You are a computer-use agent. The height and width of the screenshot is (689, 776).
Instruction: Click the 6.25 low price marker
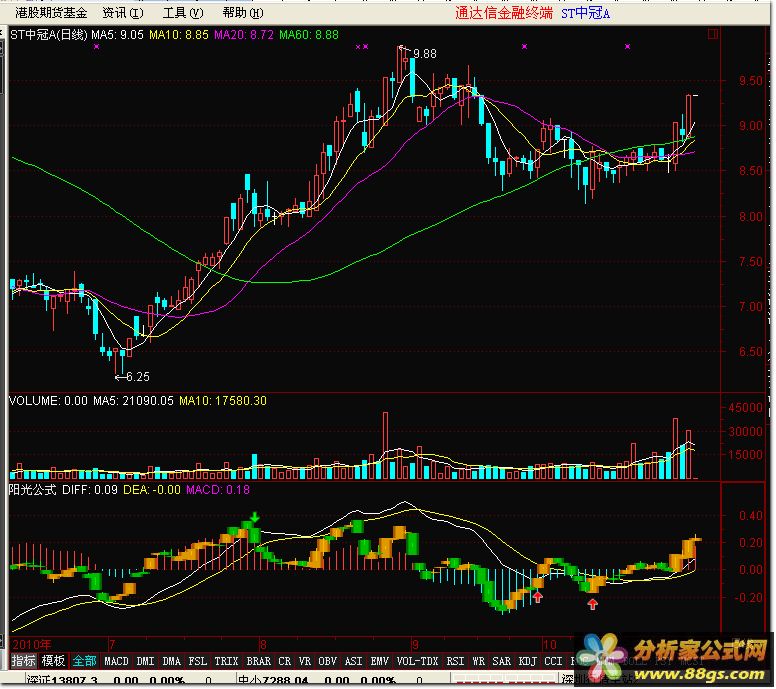pyautogui.click(x=138, y=377)
